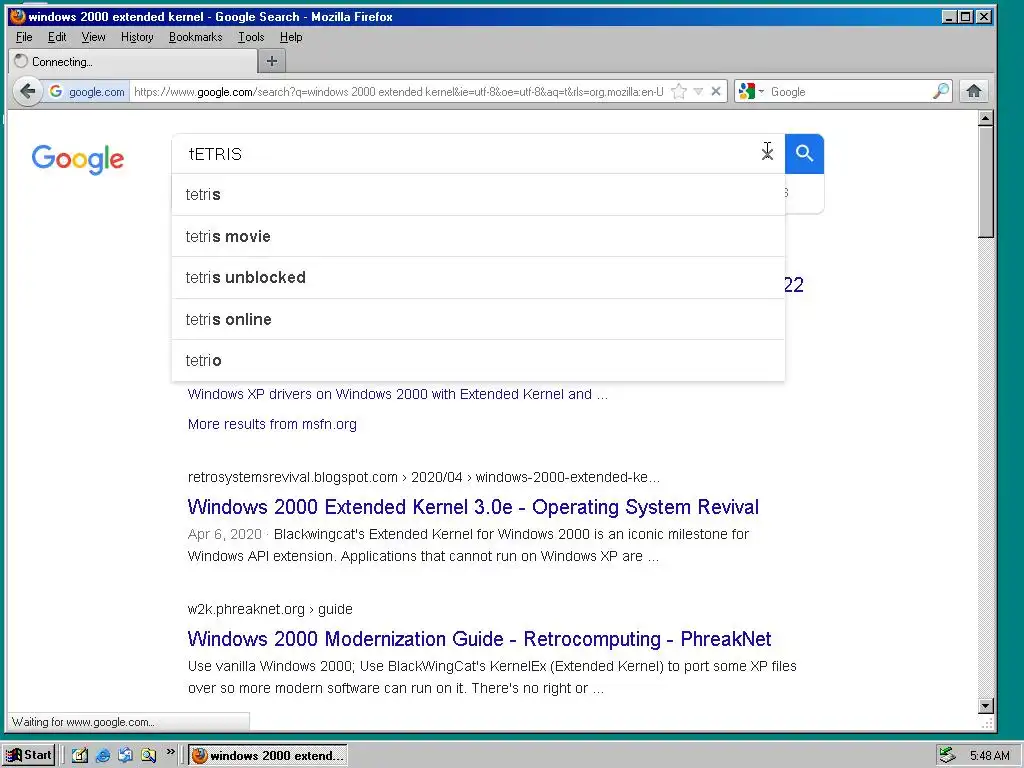Image resolution: width=1024 pixels, height=768 pixels.
Task: Open the Bookmarks menu
Action: click(195, 37)
